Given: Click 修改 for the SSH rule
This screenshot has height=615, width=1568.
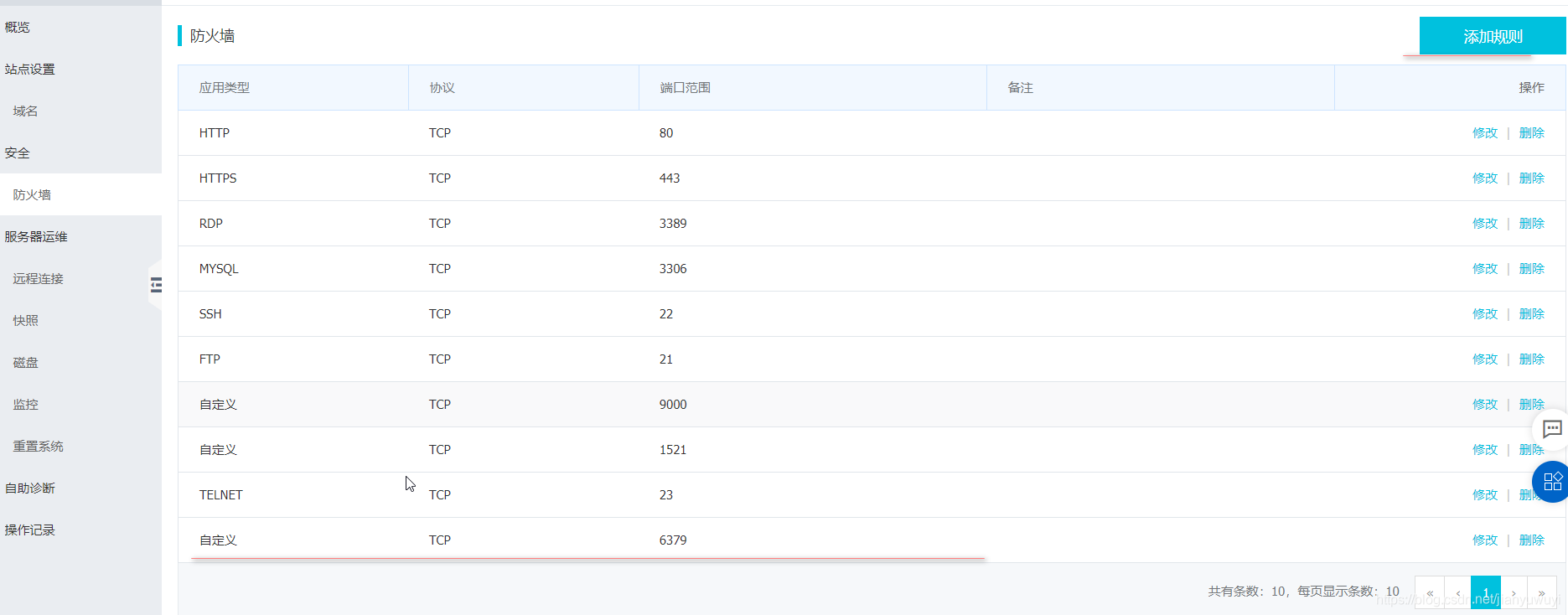Looking at the screenshot, I should pos(1485,313).
